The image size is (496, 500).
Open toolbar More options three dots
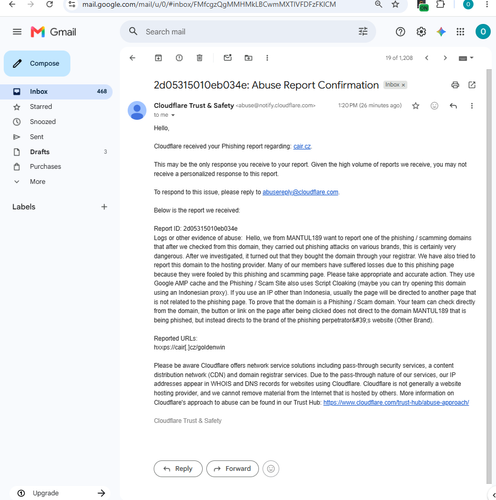pyautogui.click(x=267, y=58)
